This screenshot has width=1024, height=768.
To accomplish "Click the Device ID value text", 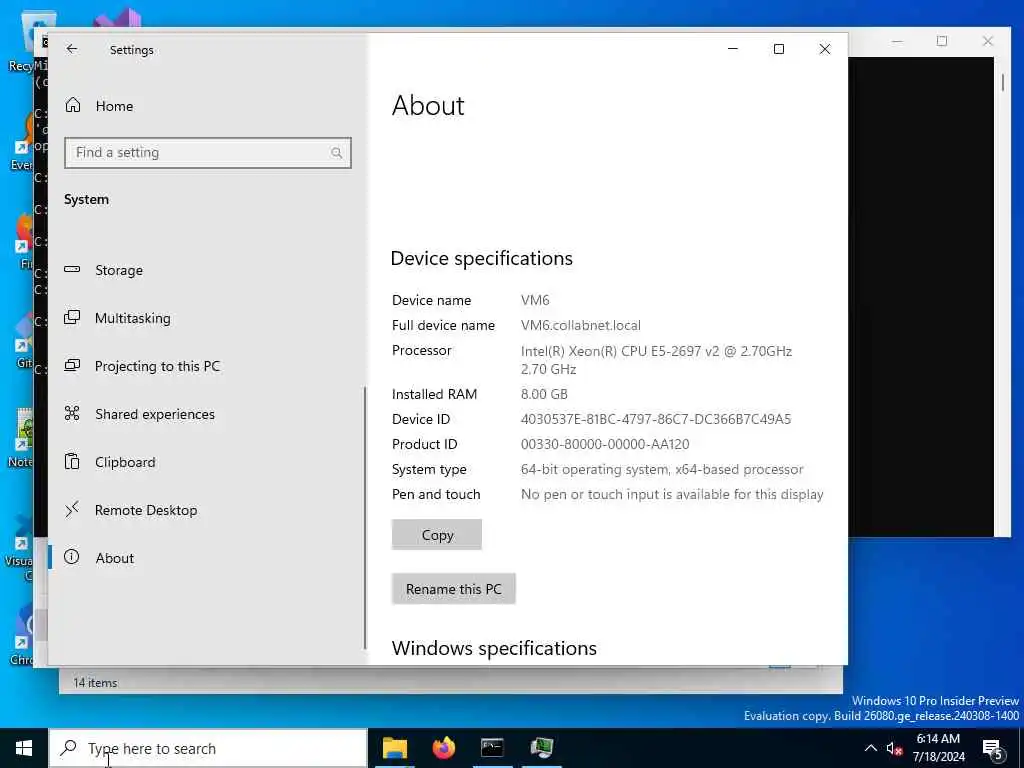I will click(656, 419).
